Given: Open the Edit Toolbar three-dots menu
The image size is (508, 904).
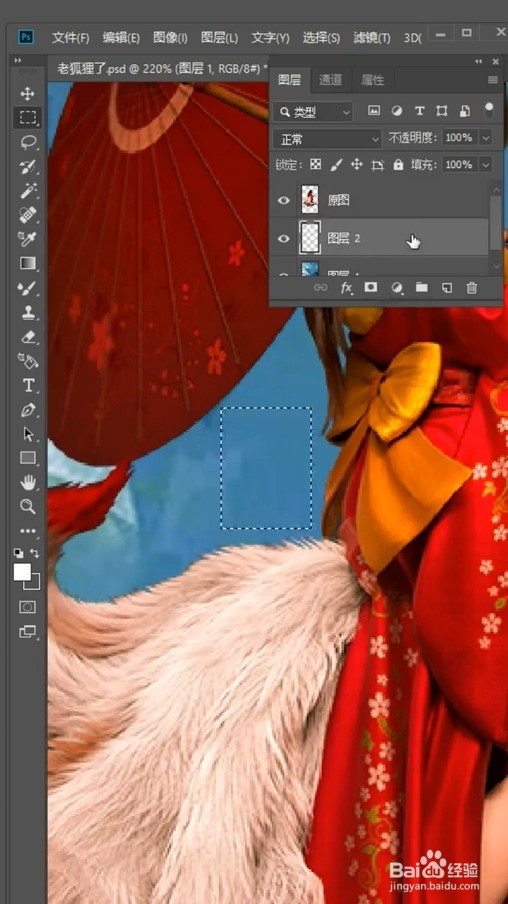Looking at the screenshot, I should [27, 531].
